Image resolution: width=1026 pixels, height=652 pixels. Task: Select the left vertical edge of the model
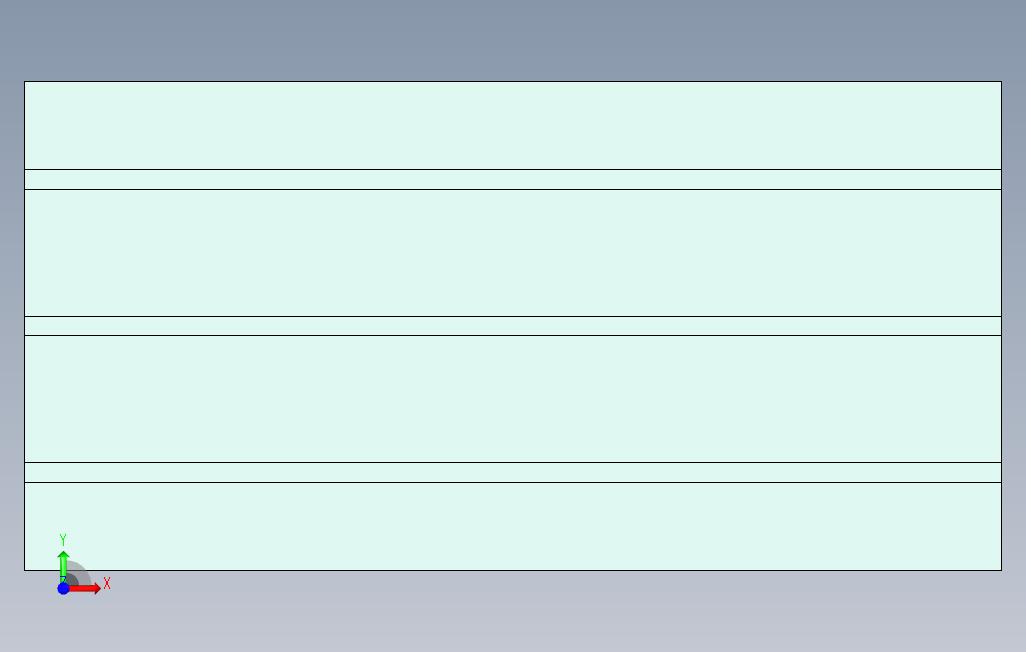click(x=24, y=326)
